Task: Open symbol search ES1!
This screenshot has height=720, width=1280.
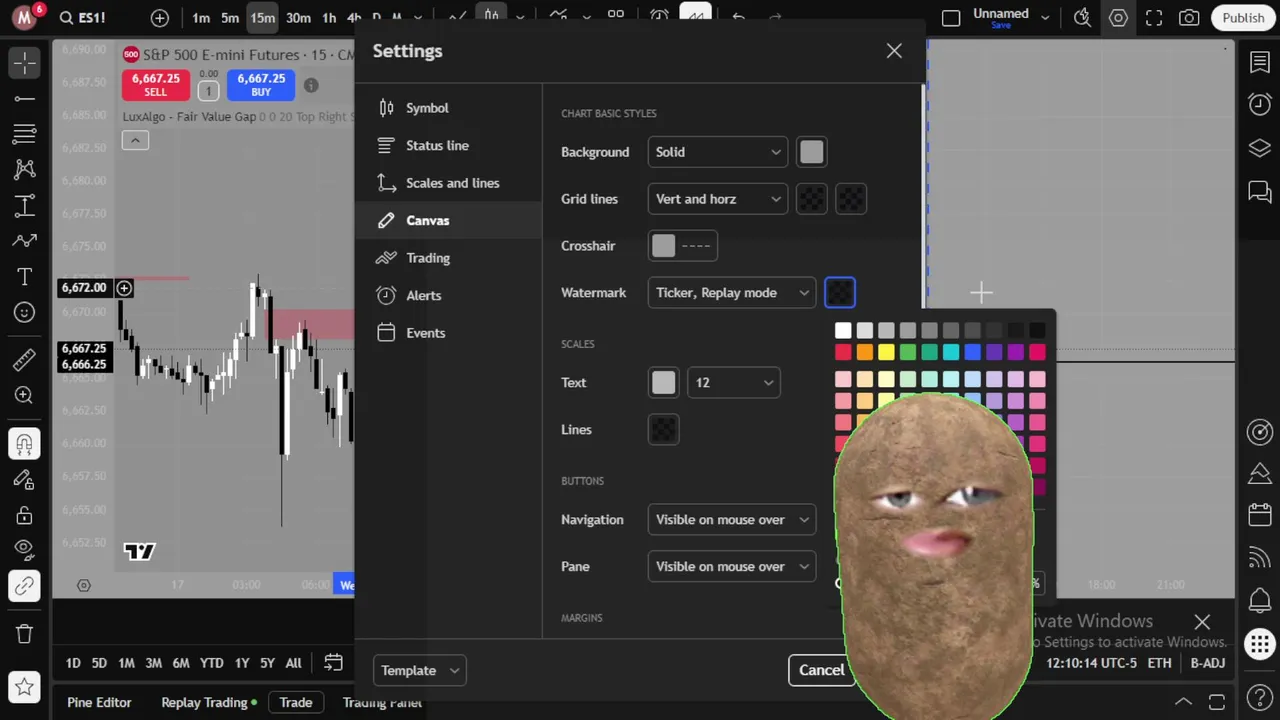Action: (82, 18)
